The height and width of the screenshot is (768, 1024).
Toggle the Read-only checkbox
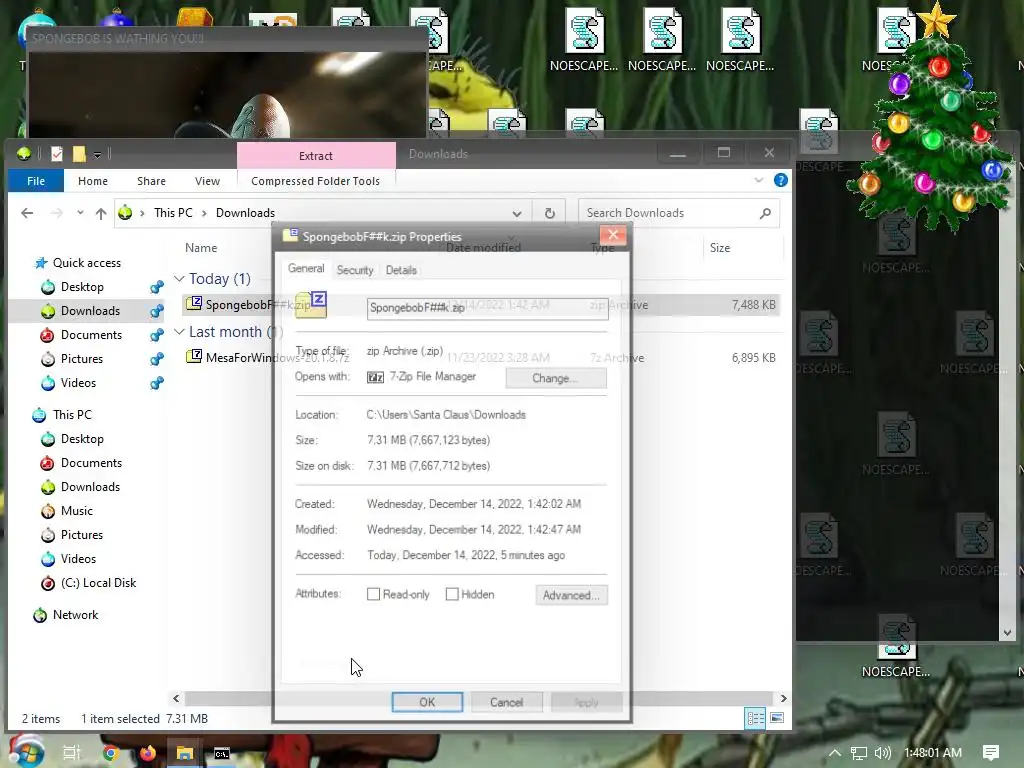point(374,594)
